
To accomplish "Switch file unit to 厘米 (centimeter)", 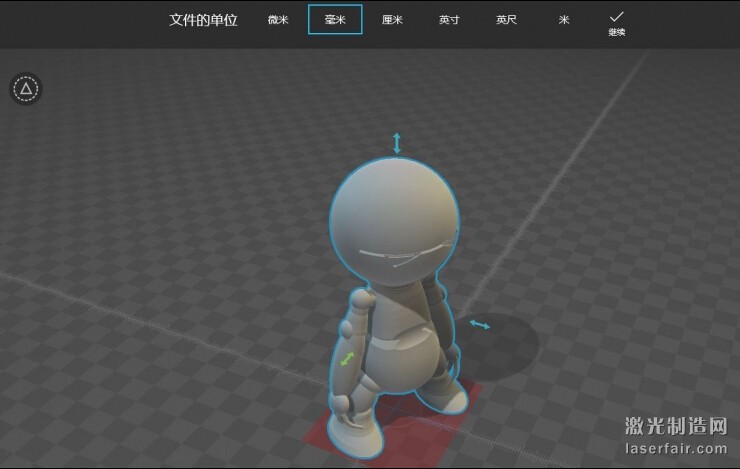I will [x=392, y=20].
